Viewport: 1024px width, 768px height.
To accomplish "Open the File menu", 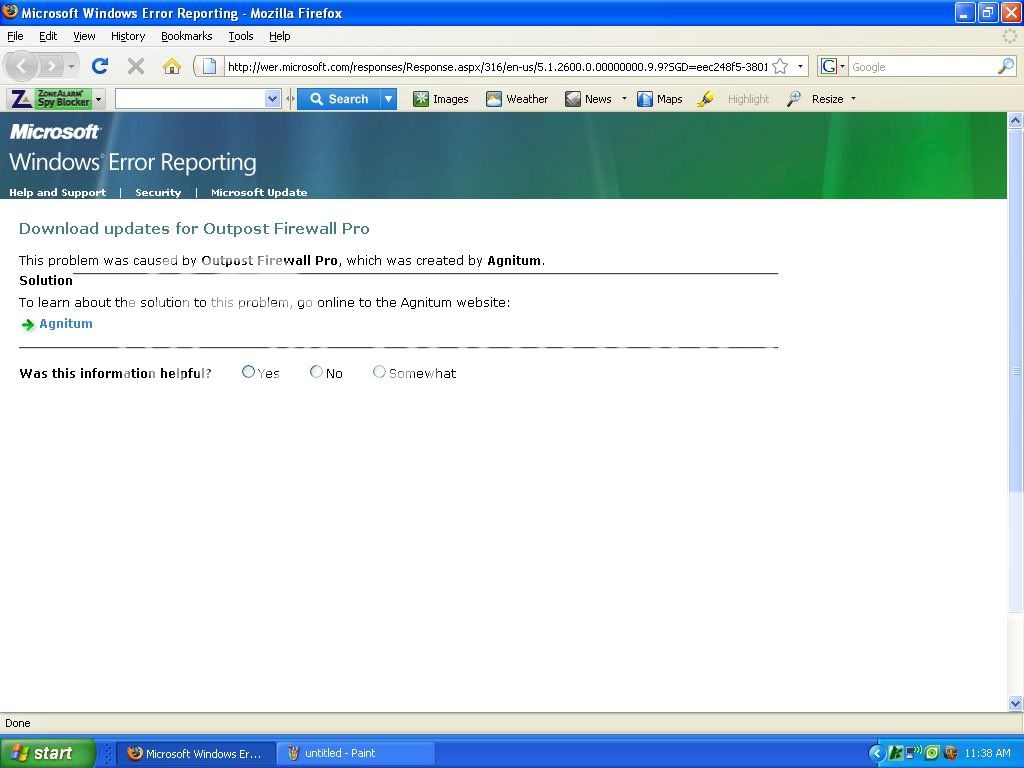I will [15, 36].
